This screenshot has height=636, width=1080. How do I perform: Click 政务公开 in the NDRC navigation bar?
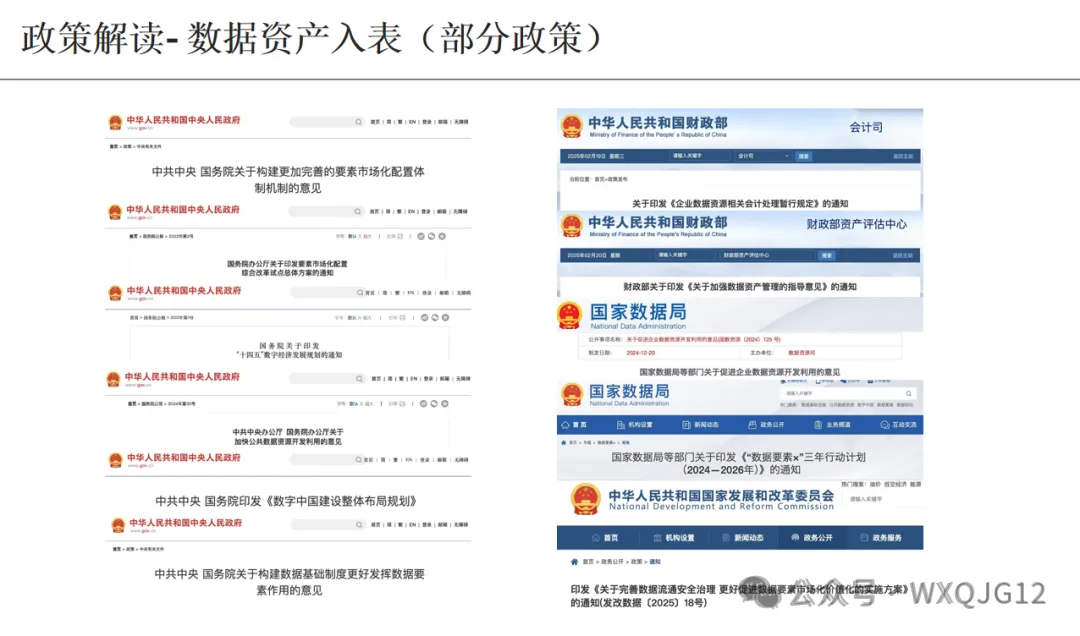point(812,537)
